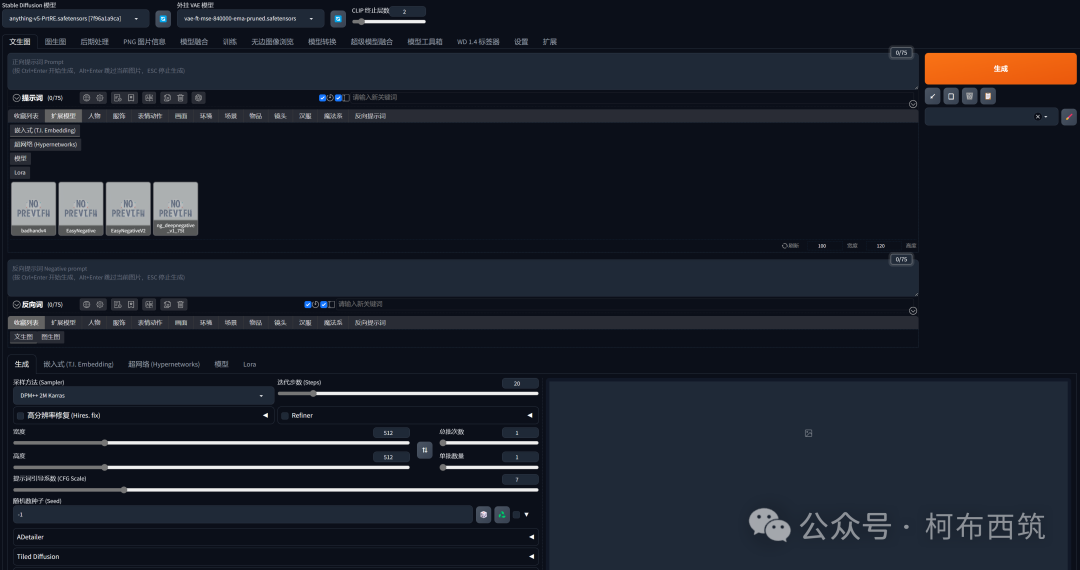Viewport: 1080px width, 570px height.
Task: Adjust the CFG Scale slider
Action: pyautogui.click(x=276, y=490)
